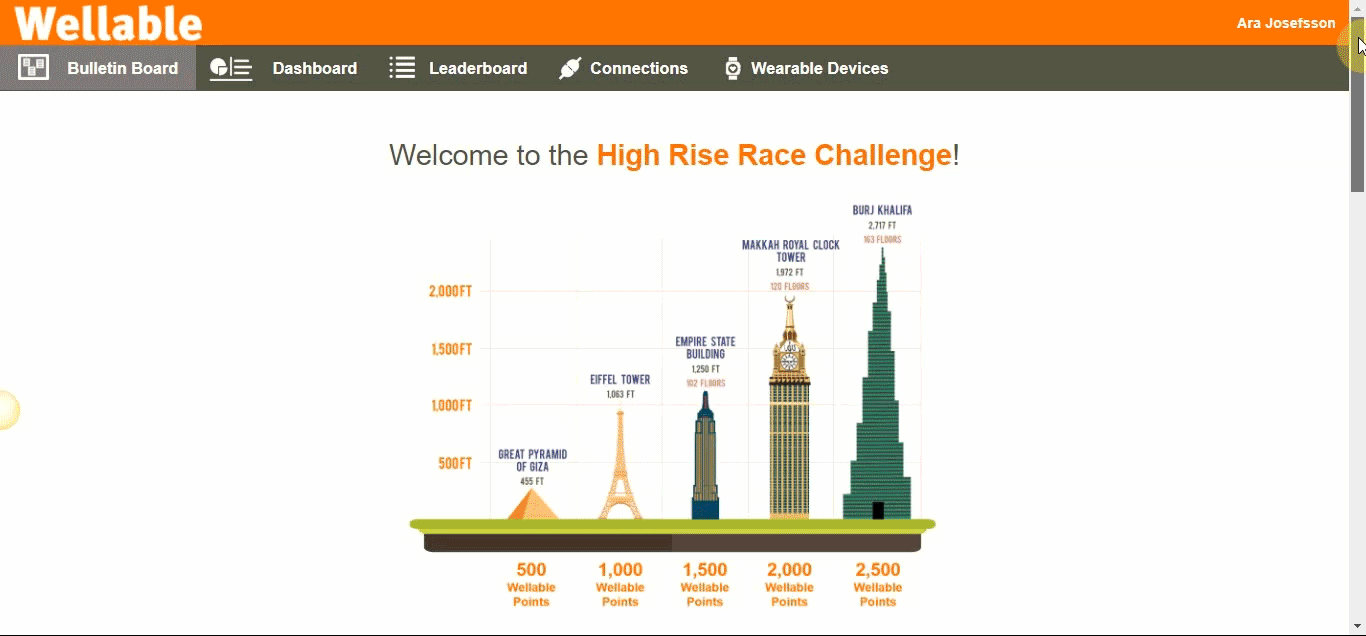Click the Great Pyramid of Giza label
Screen dimensions: 1366x636
pos(533,460)
